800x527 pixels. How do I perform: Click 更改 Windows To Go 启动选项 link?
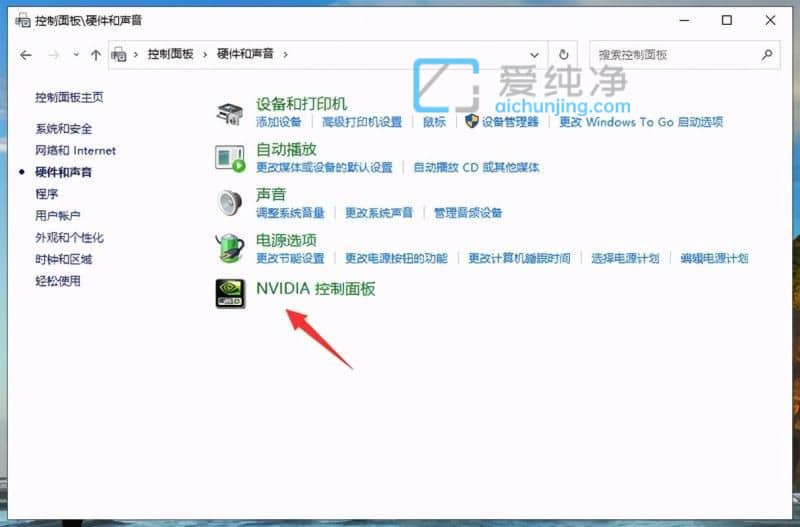tap(641, 122)
